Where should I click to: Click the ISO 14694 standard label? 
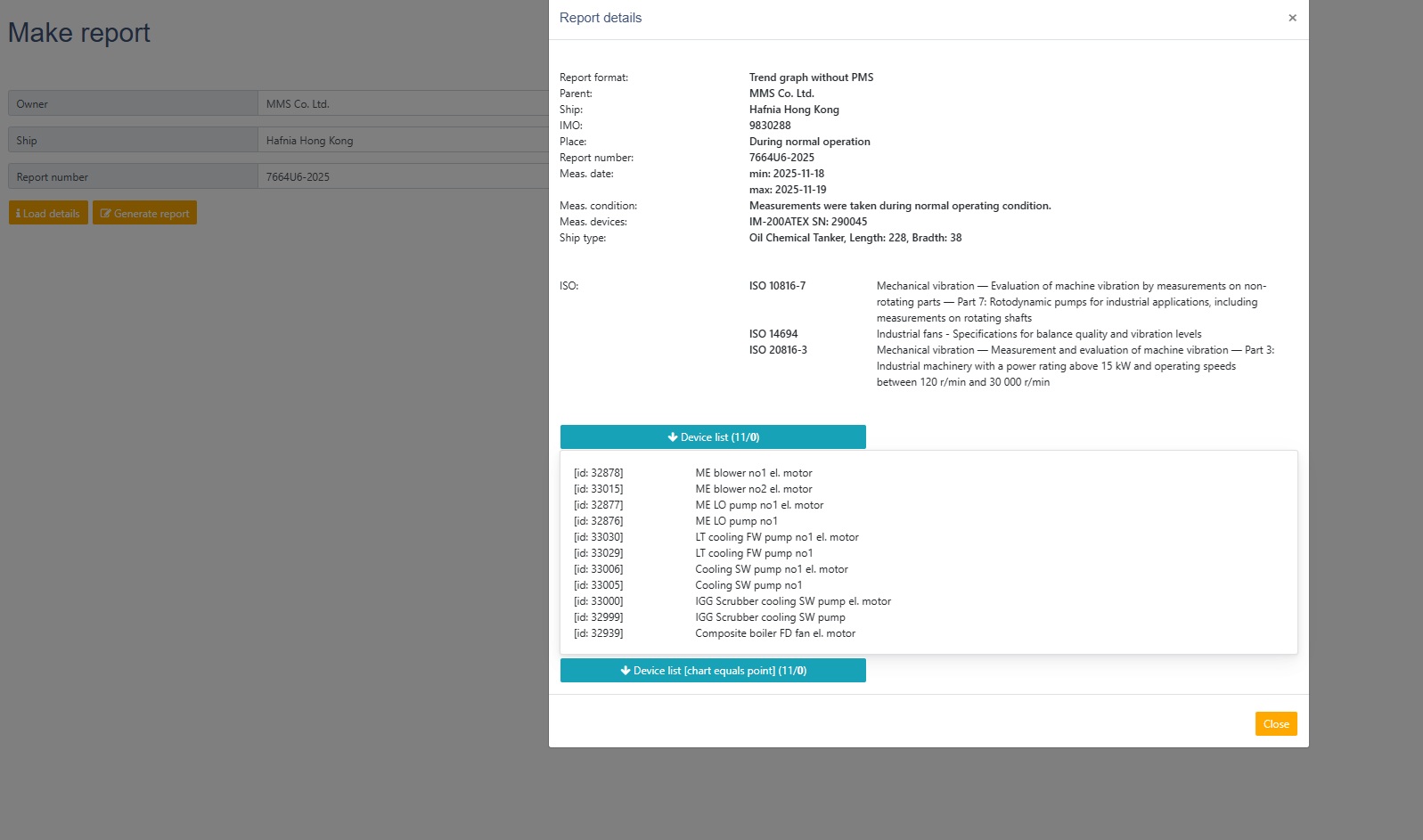(x=773, y=334)
